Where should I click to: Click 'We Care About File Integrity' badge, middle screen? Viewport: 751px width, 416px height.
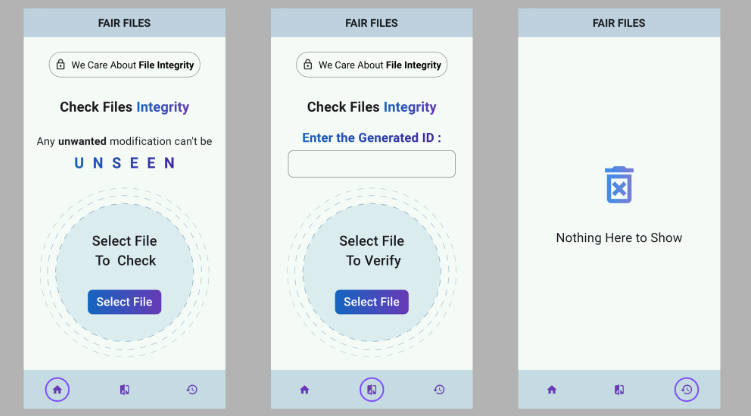point(372,65)
